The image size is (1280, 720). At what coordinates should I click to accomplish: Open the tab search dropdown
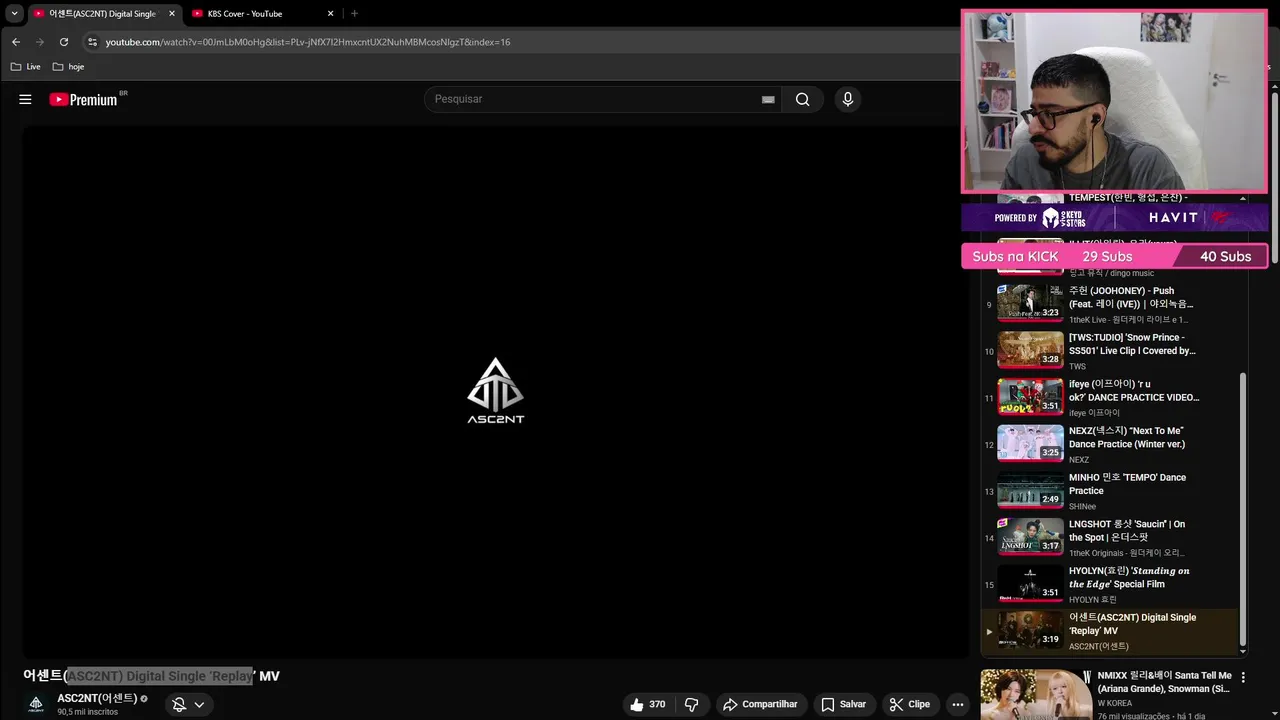point(14,14)
